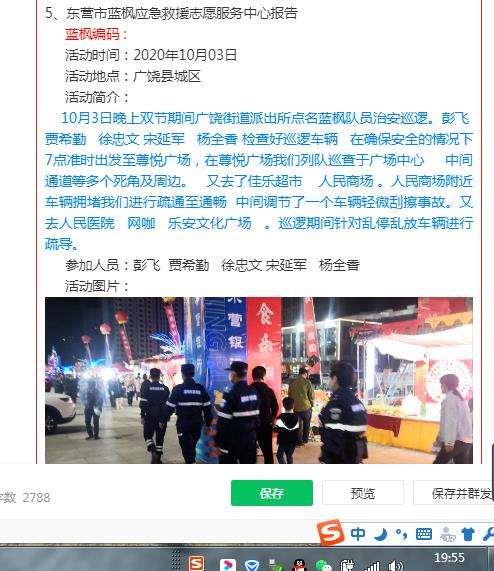
Task: Open Sogou toolbox wrench icon
Action: (x=488, y=534)
